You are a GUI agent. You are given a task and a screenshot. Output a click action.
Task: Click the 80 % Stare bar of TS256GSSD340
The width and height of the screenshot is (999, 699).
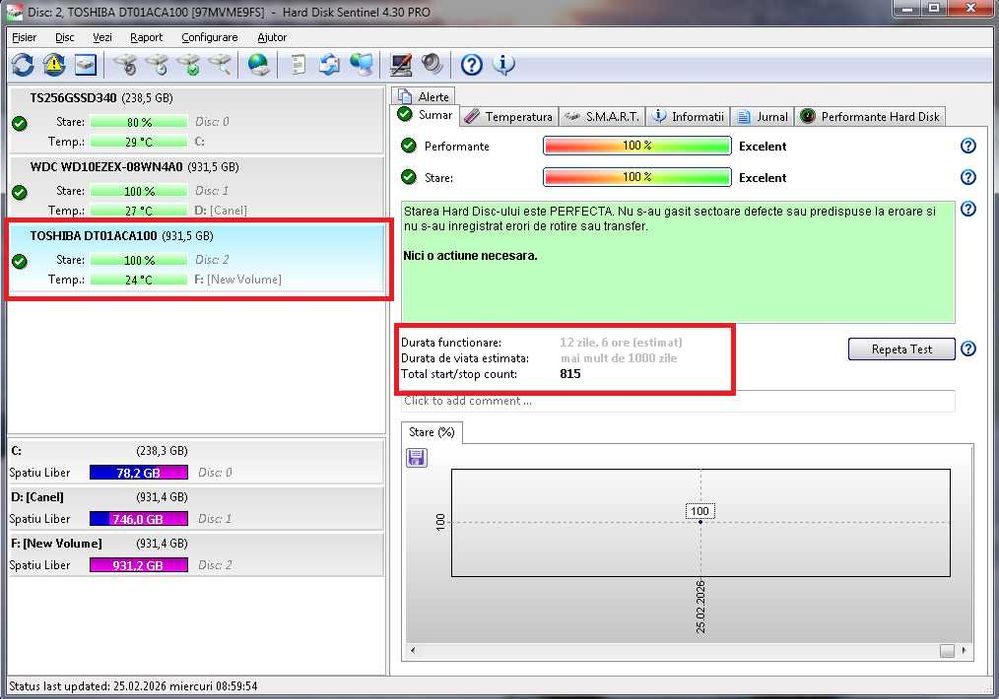pyautogui.click(x=139, y=122)
